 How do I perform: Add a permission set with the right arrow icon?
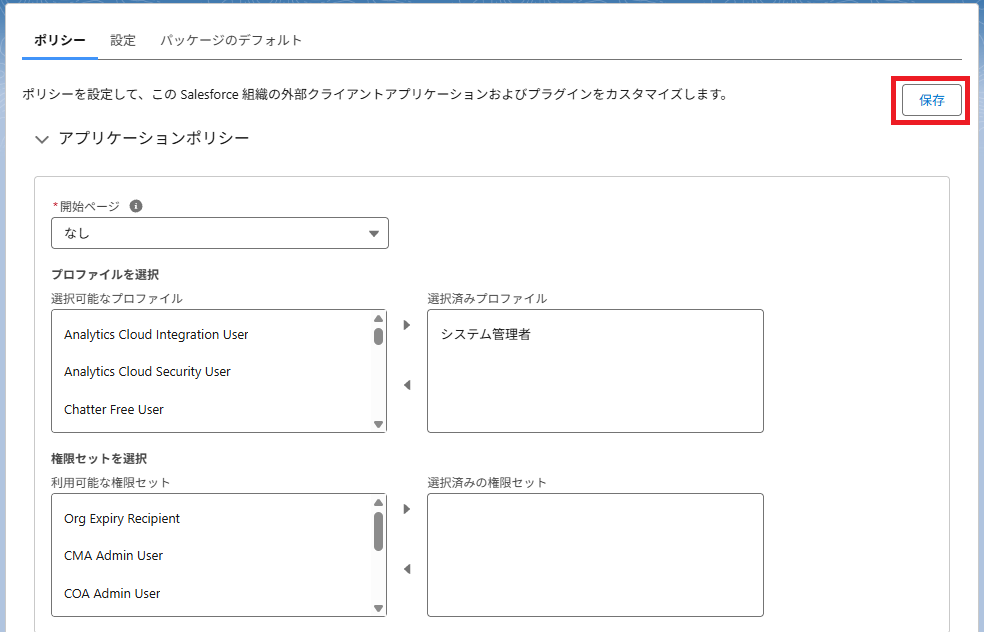click(x=407, y=509)
